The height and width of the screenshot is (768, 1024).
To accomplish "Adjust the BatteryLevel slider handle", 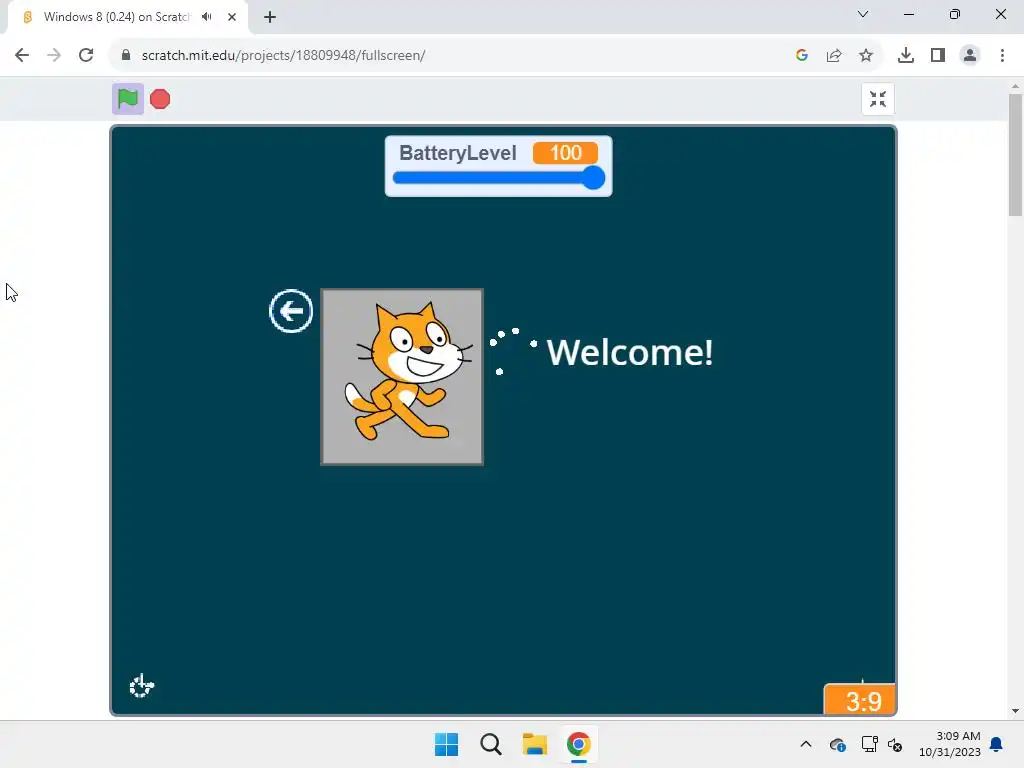I will click(593, 178).
